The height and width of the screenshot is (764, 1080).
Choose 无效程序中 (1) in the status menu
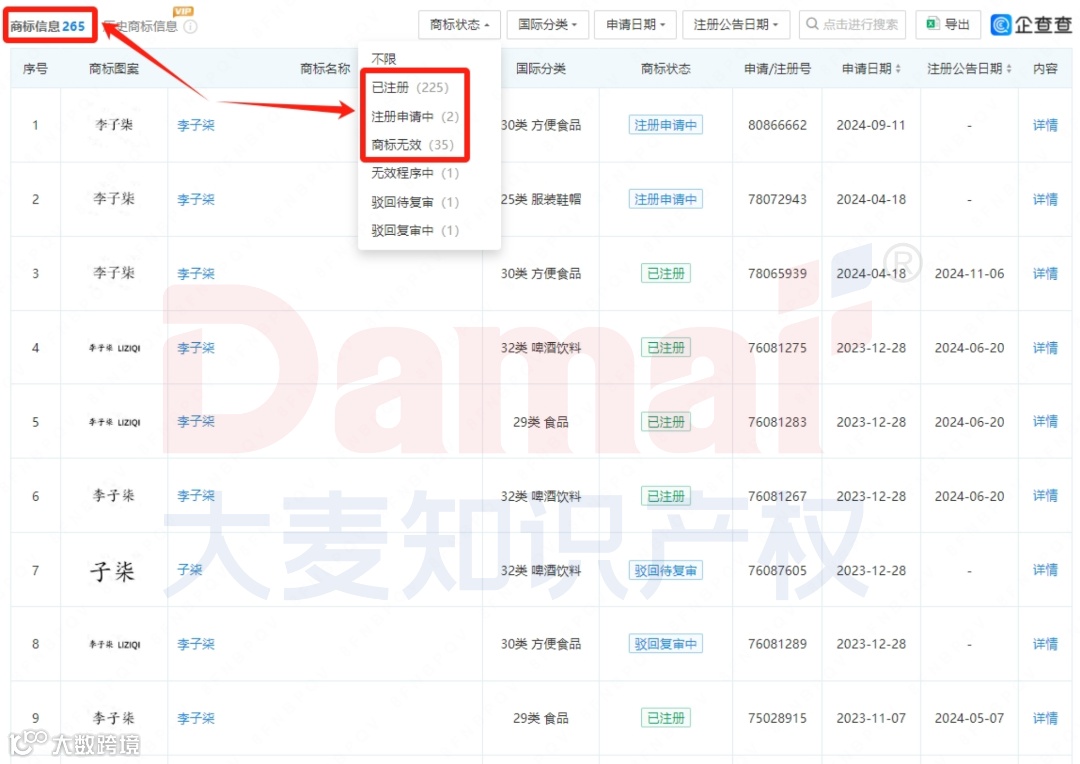click(415, 173)
